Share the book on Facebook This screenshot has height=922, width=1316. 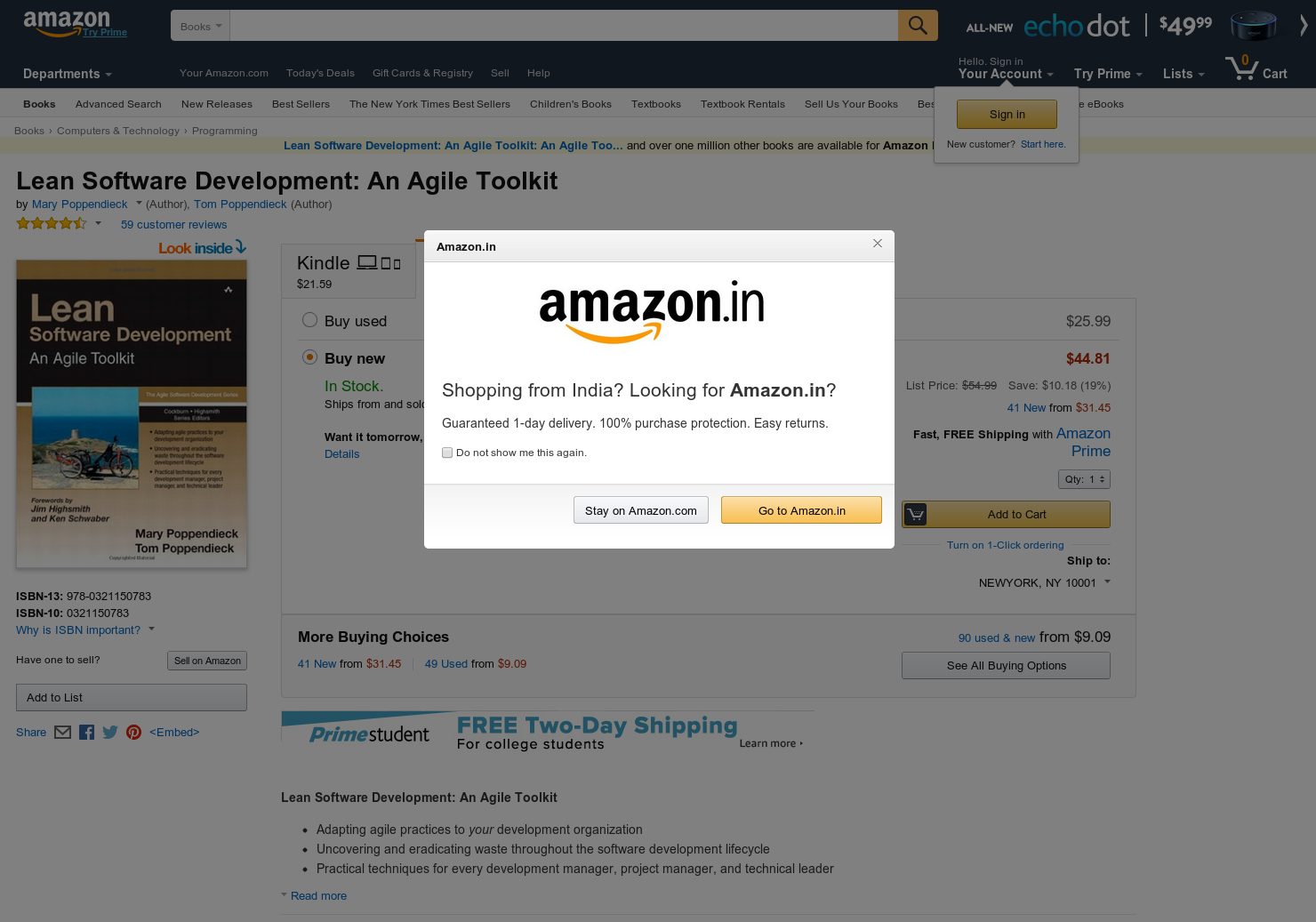pyautogui.click(x=86, y=732)
